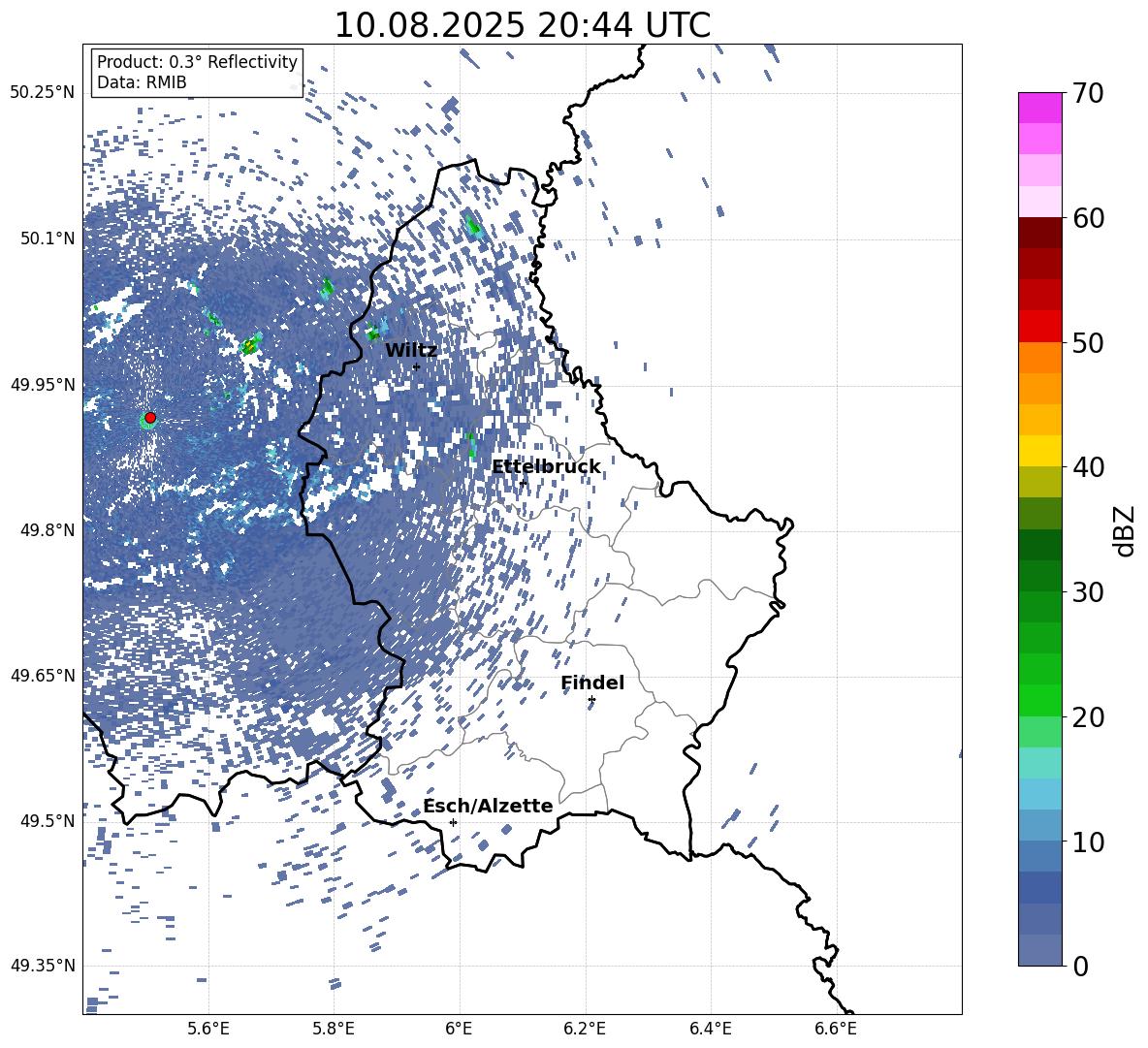Click the longitude label 6.4°E

pos(710,1029)
